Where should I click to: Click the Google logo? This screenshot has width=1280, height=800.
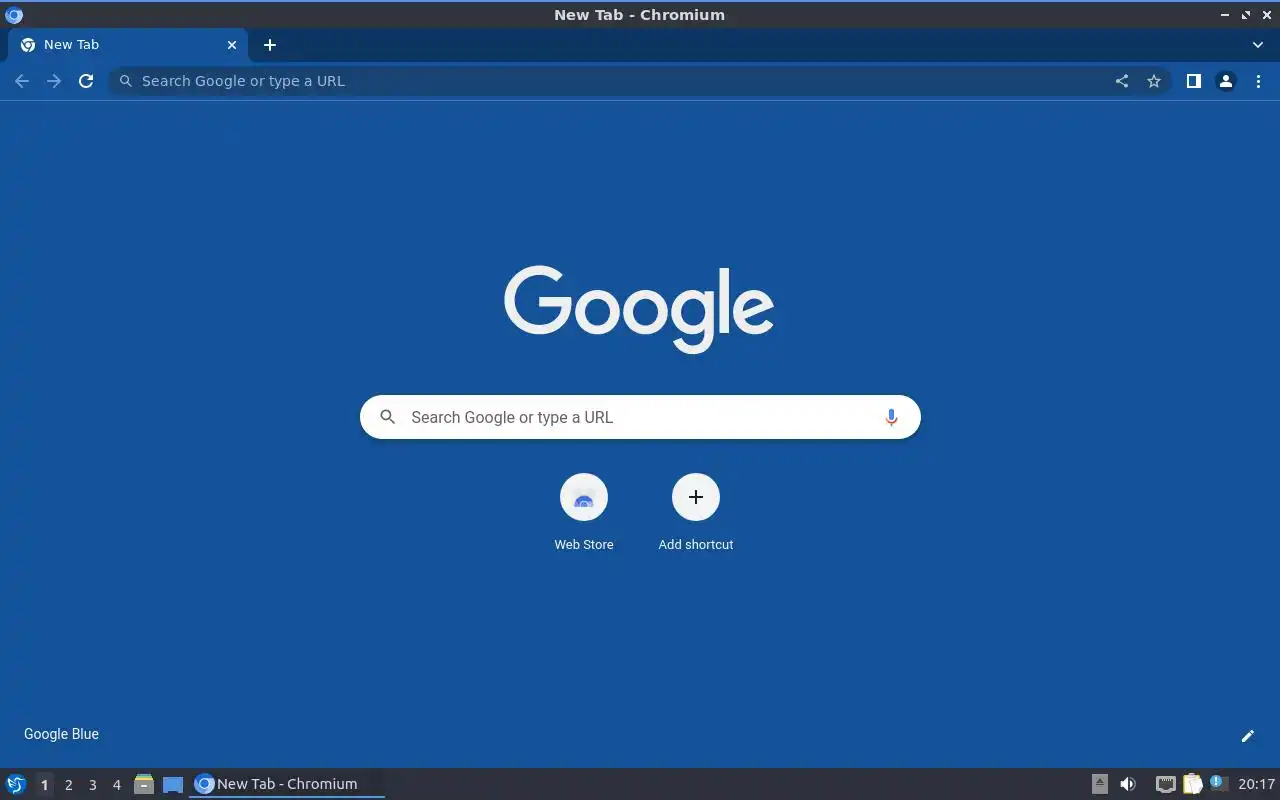[639, 309]
